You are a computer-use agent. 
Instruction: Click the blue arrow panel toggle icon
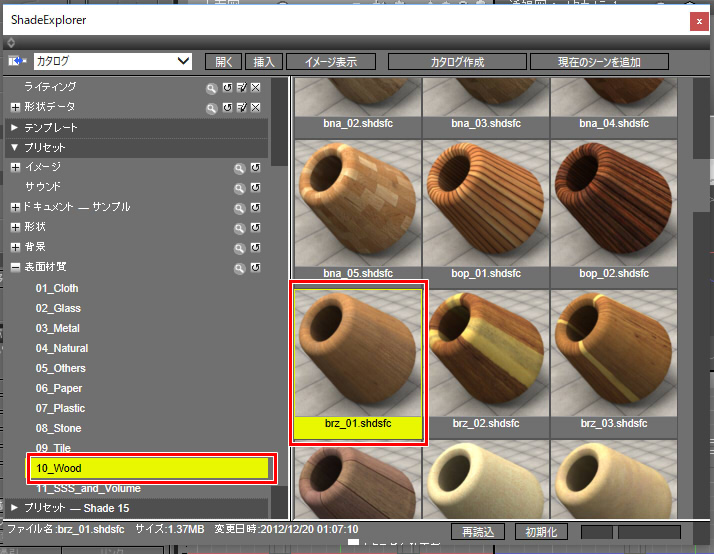(x=17, y=61)
